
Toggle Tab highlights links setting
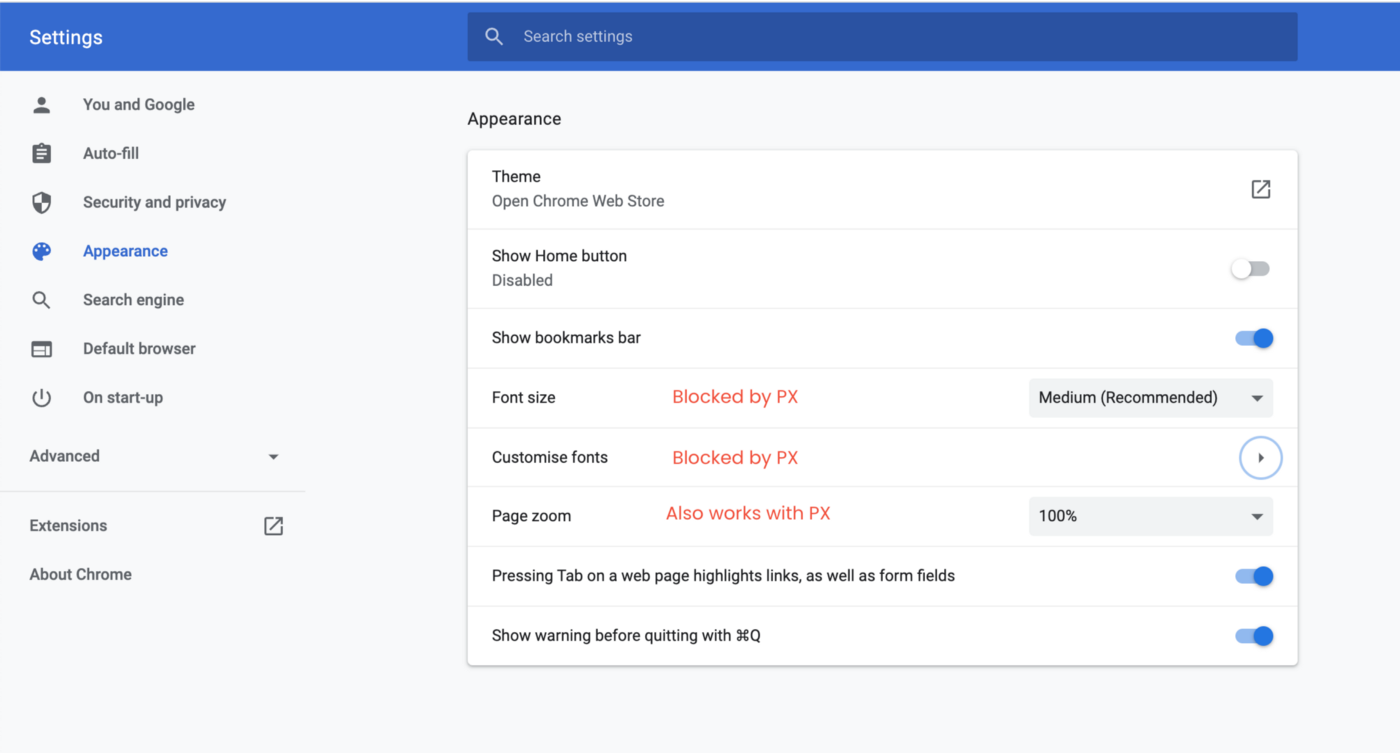1254,576
